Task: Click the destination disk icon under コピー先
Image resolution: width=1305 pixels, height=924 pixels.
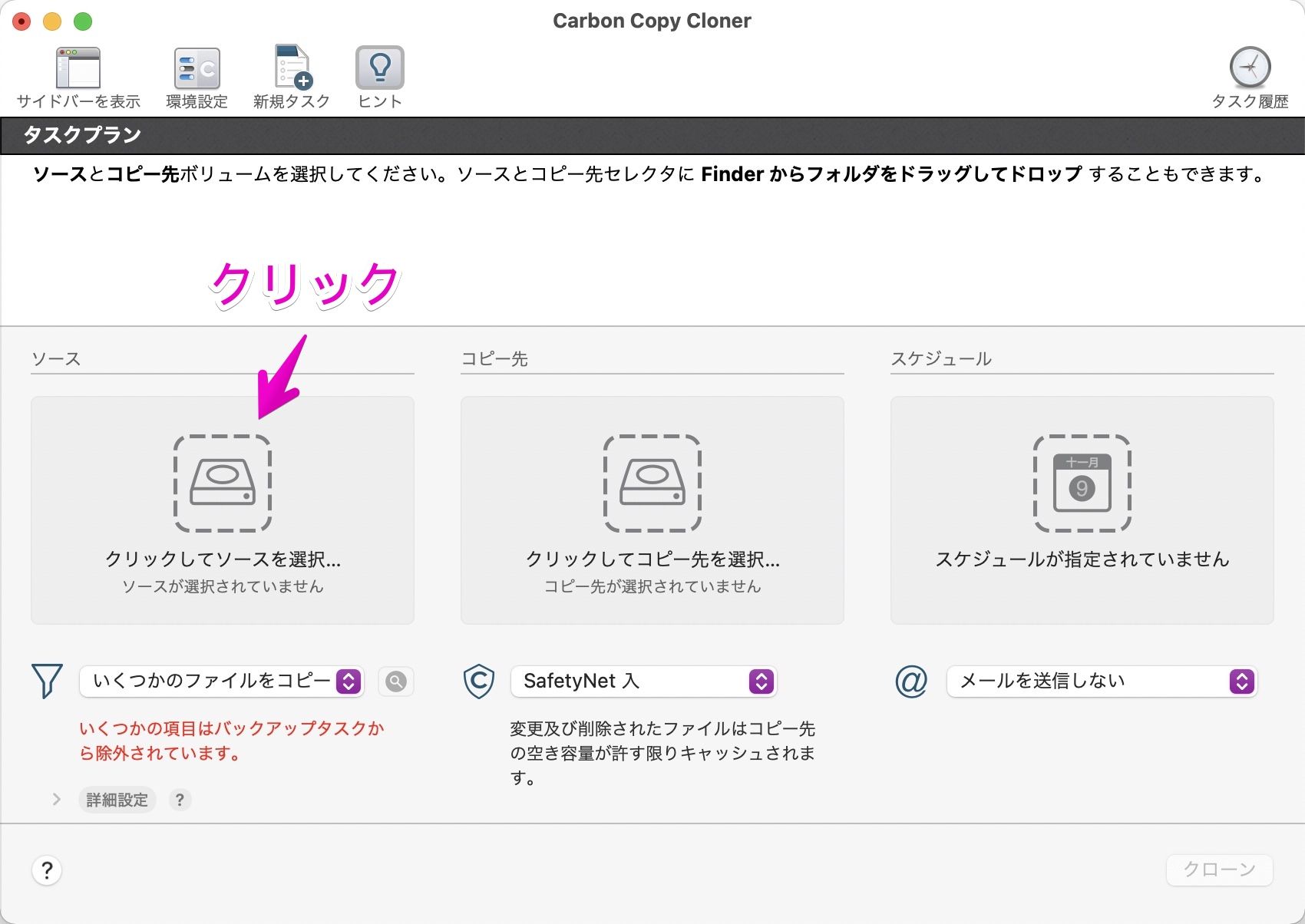Action: pyautogui.click(x=652, y=483)
